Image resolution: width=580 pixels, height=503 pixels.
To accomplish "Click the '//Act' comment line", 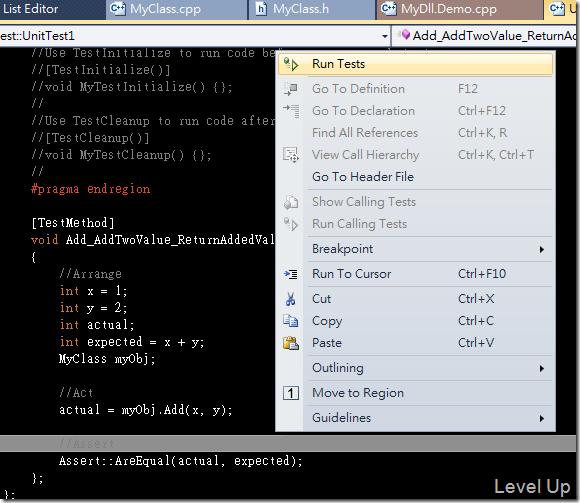I will click(x=76, y=393).
